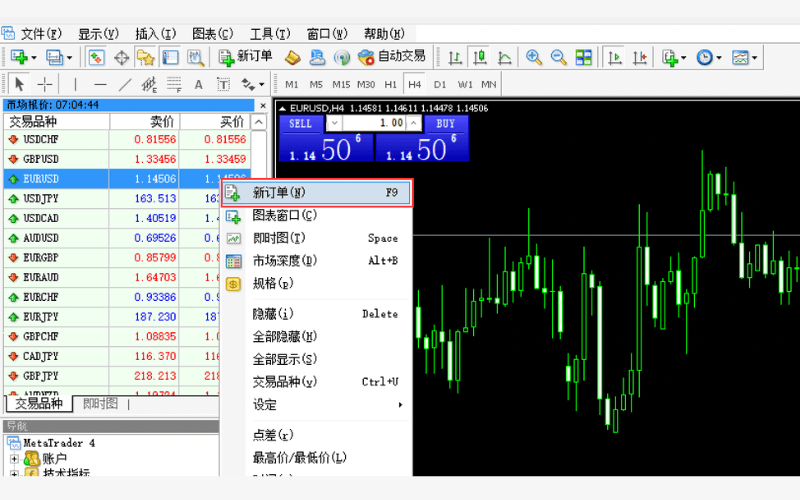The width and height of the screenshot is (800, 500).
Task: Collapse one-click trading panel triangle
Action: 282,108
